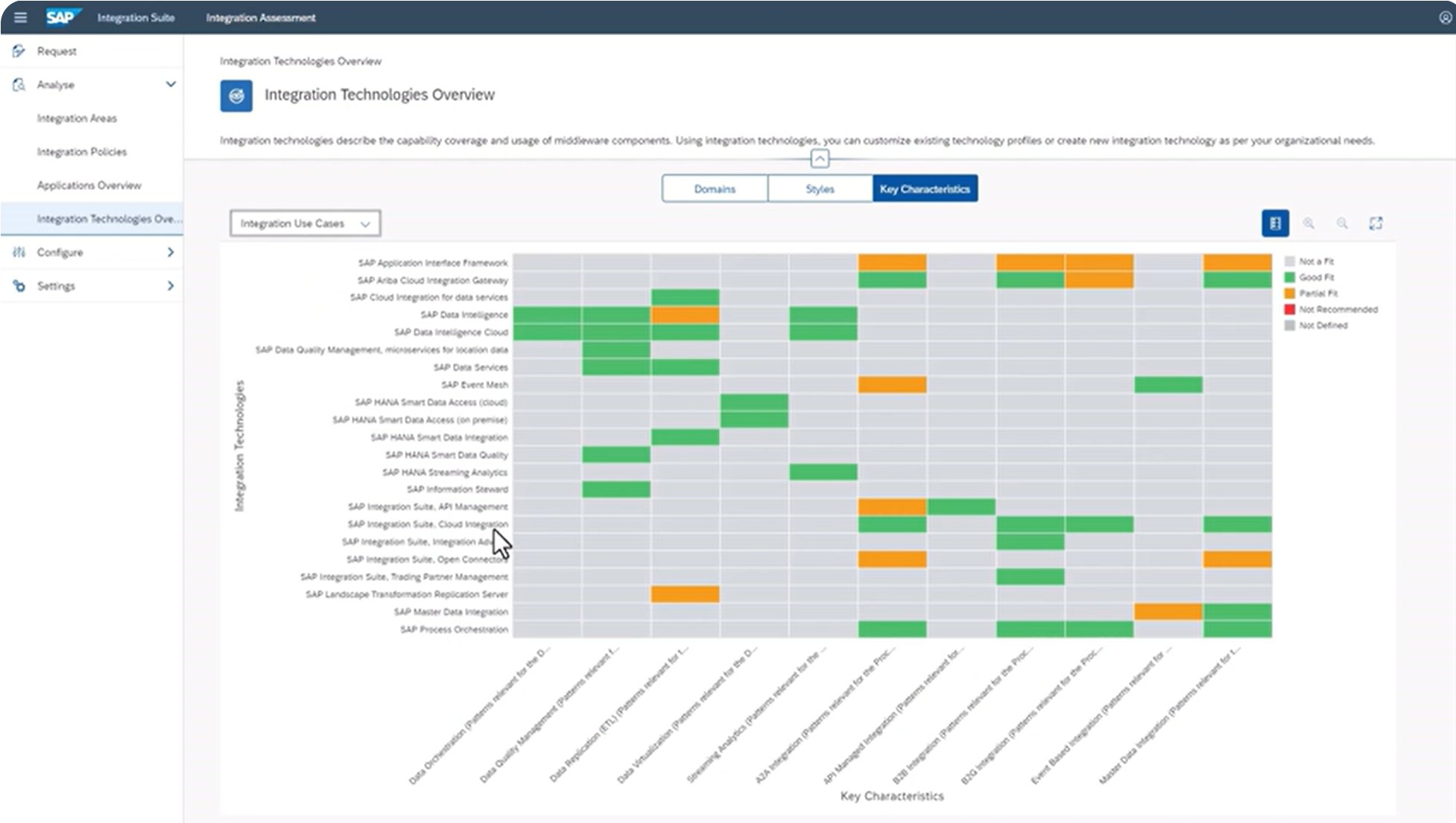
Task: Click the Good Fit green legend swatch
Action: (1288, 277)
